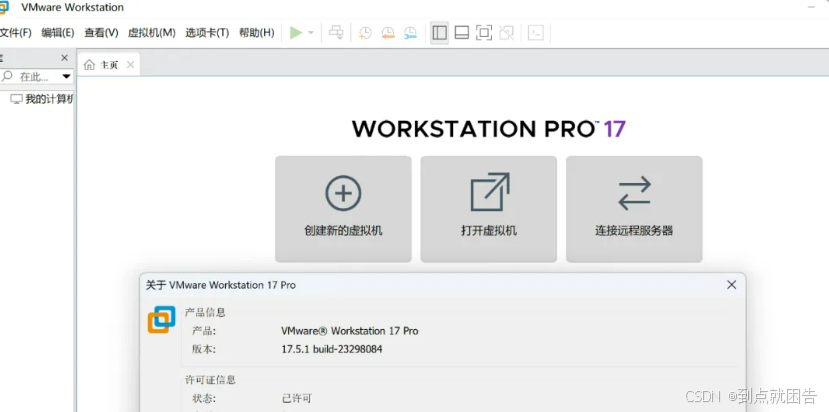The image size is (829, 412).
Task: Click the version text 17.5.1 build-23298084
Action: tap(332, 350)
